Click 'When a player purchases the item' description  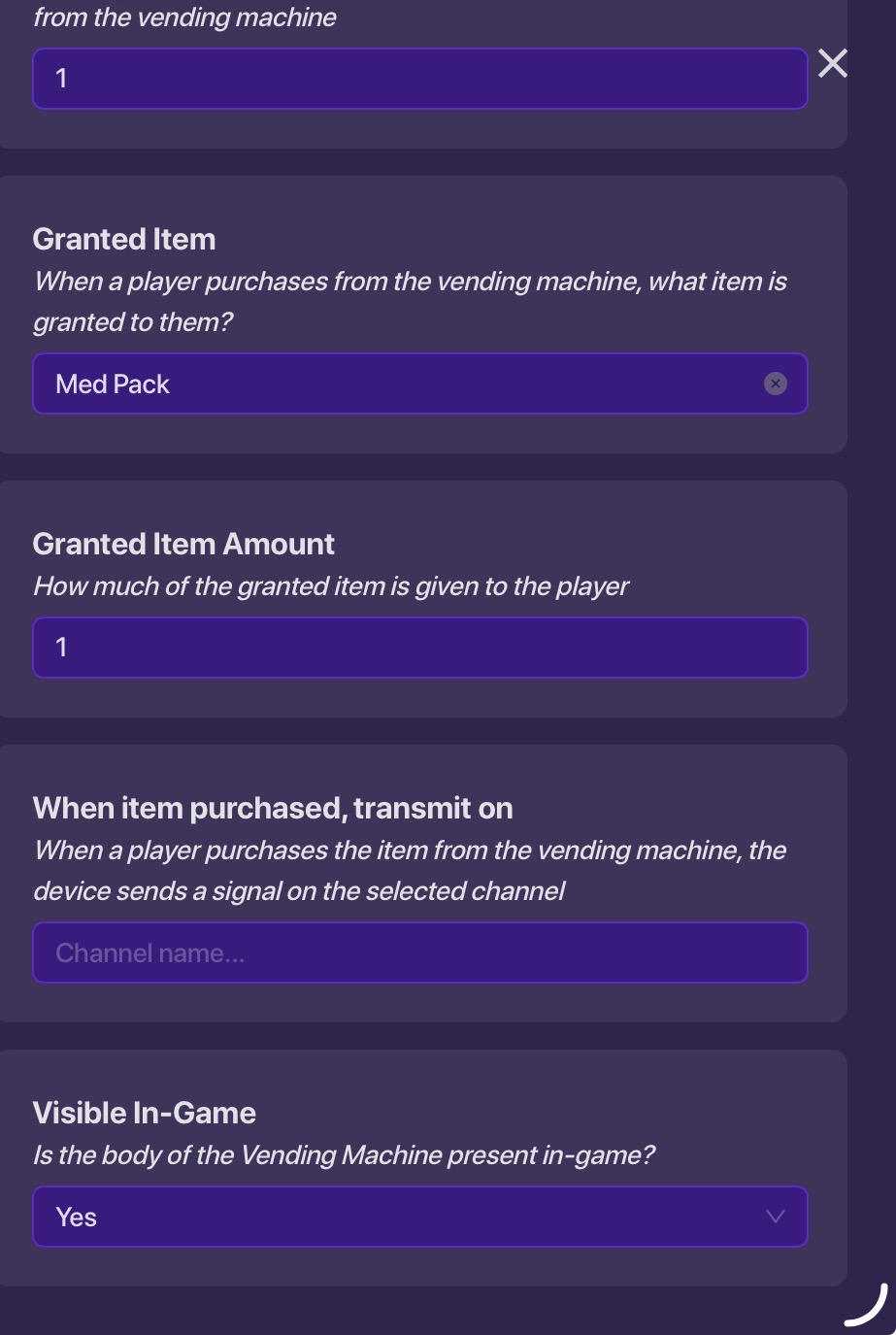tap(410, 851)
